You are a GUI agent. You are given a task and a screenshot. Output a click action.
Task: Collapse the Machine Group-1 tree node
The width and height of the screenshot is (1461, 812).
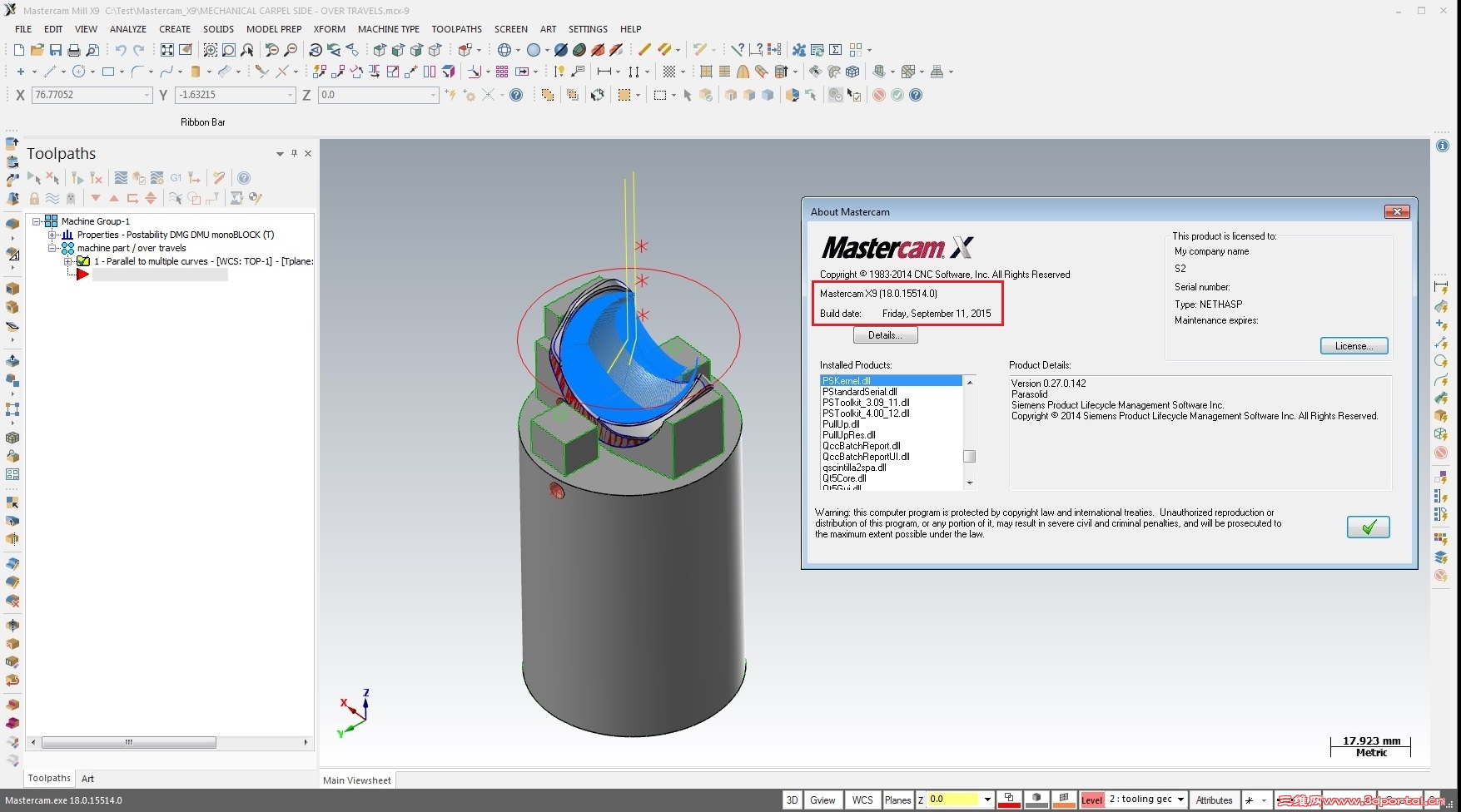click(37, 221)
